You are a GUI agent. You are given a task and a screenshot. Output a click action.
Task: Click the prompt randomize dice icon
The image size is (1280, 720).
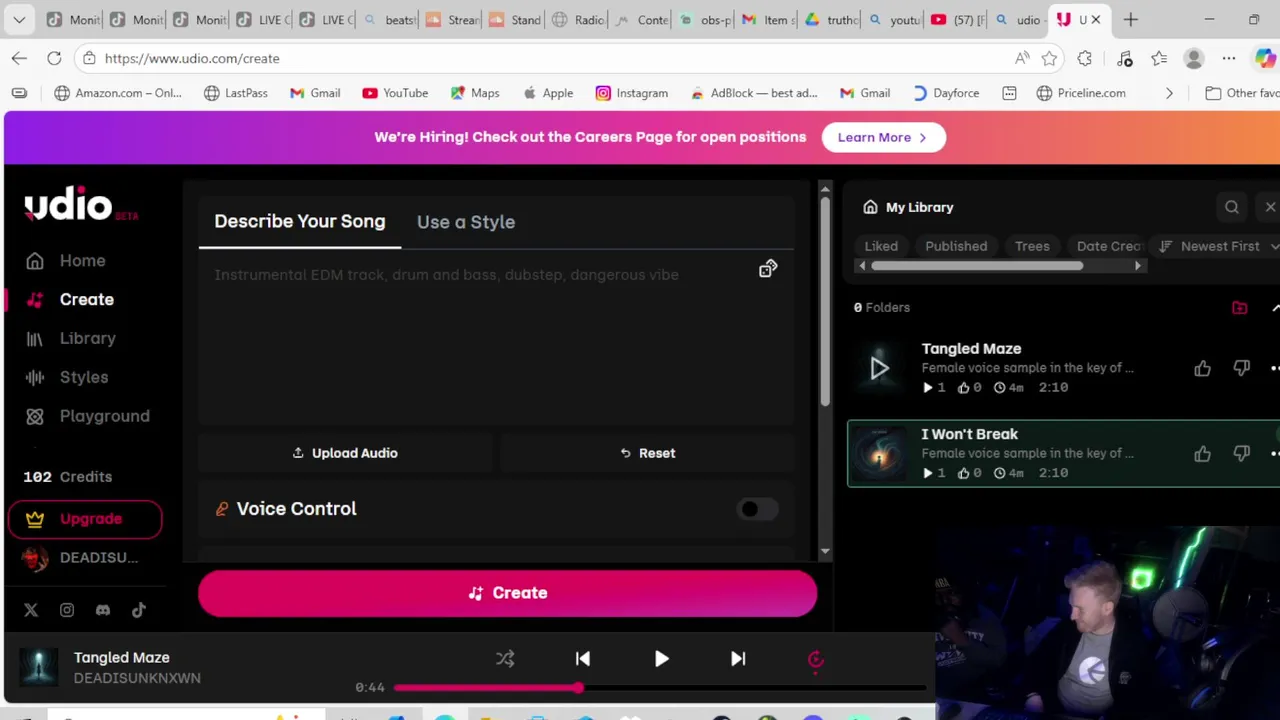tap(768, 269)
